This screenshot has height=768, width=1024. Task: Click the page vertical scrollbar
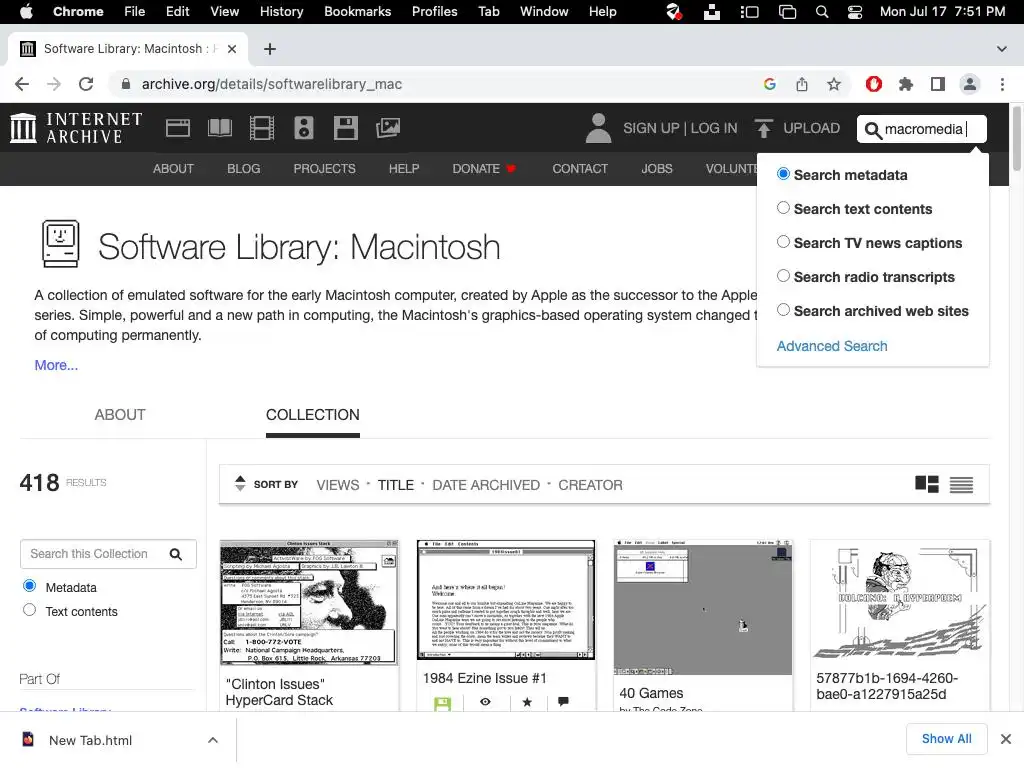(x=1016, y=140)
